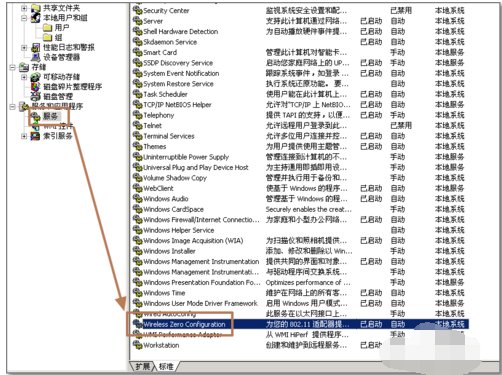Collapse the 本地用户和组 tree node
Viewport: 502px width, 375px height.
coord(24,18)
